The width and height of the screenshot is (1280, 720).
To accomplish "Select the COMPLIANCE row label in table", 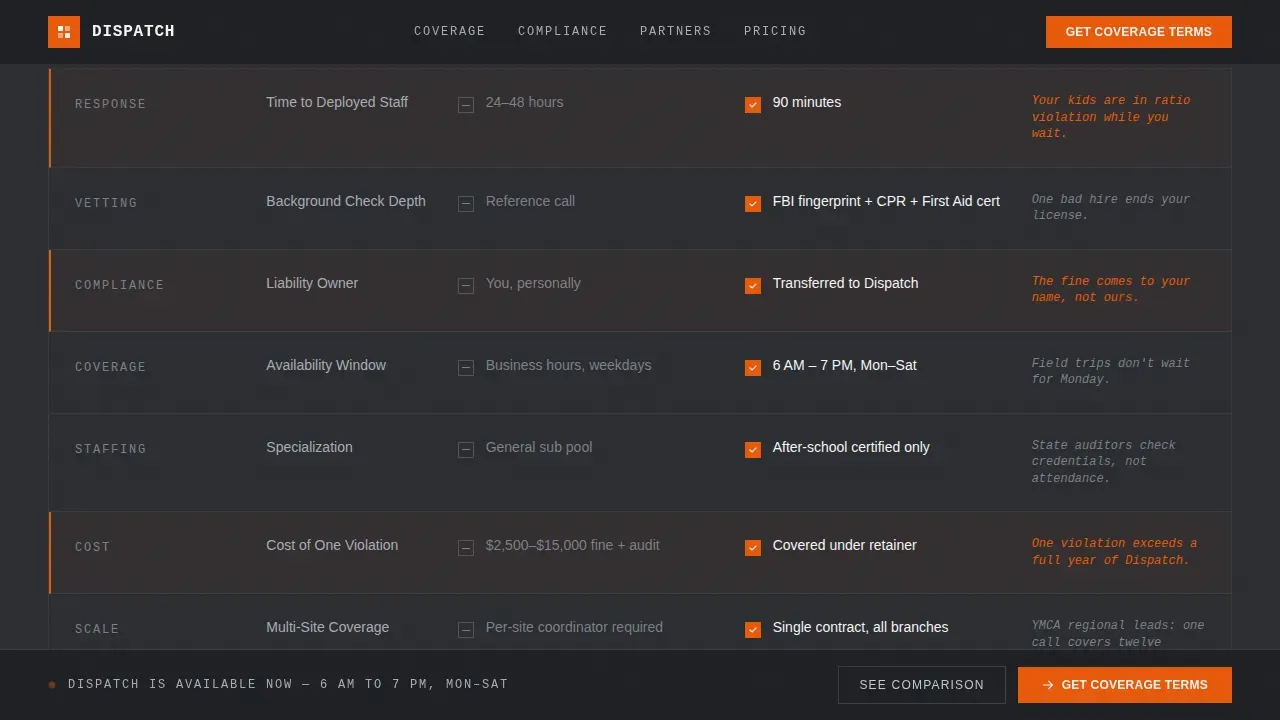I will pyautogui.click(x=119, y=285).
